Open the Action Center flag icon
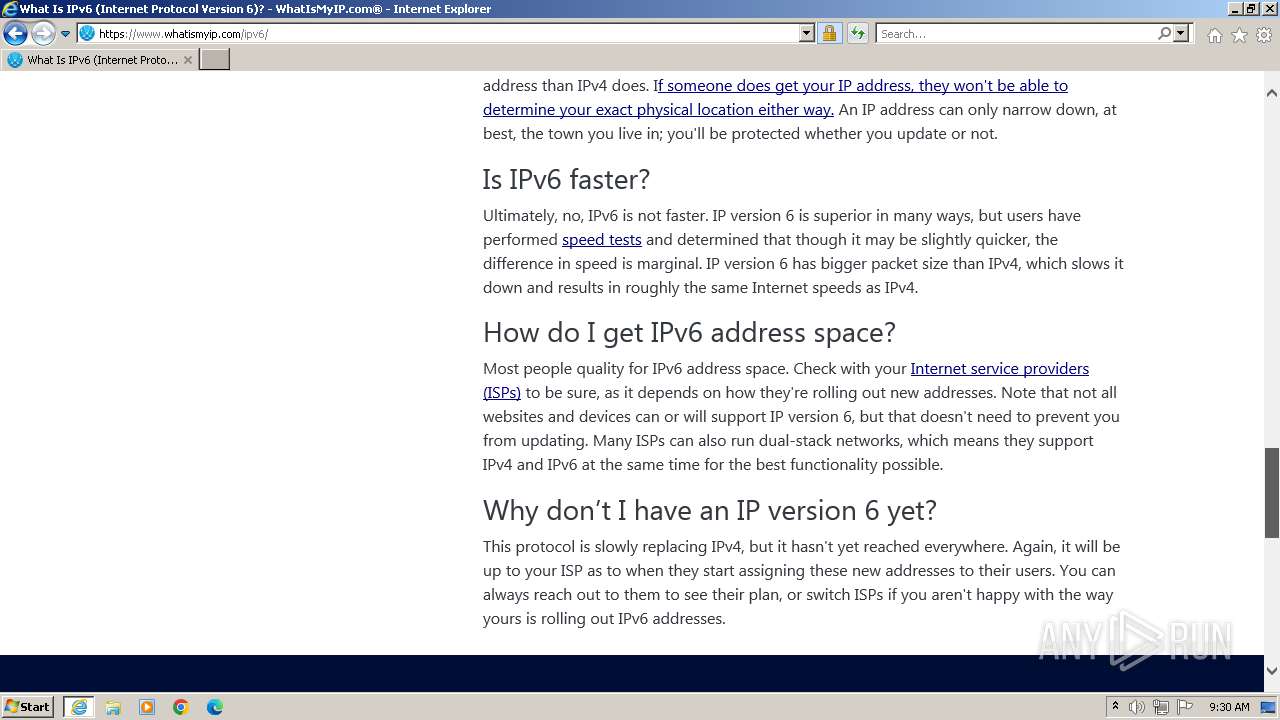 point(1185,707)
